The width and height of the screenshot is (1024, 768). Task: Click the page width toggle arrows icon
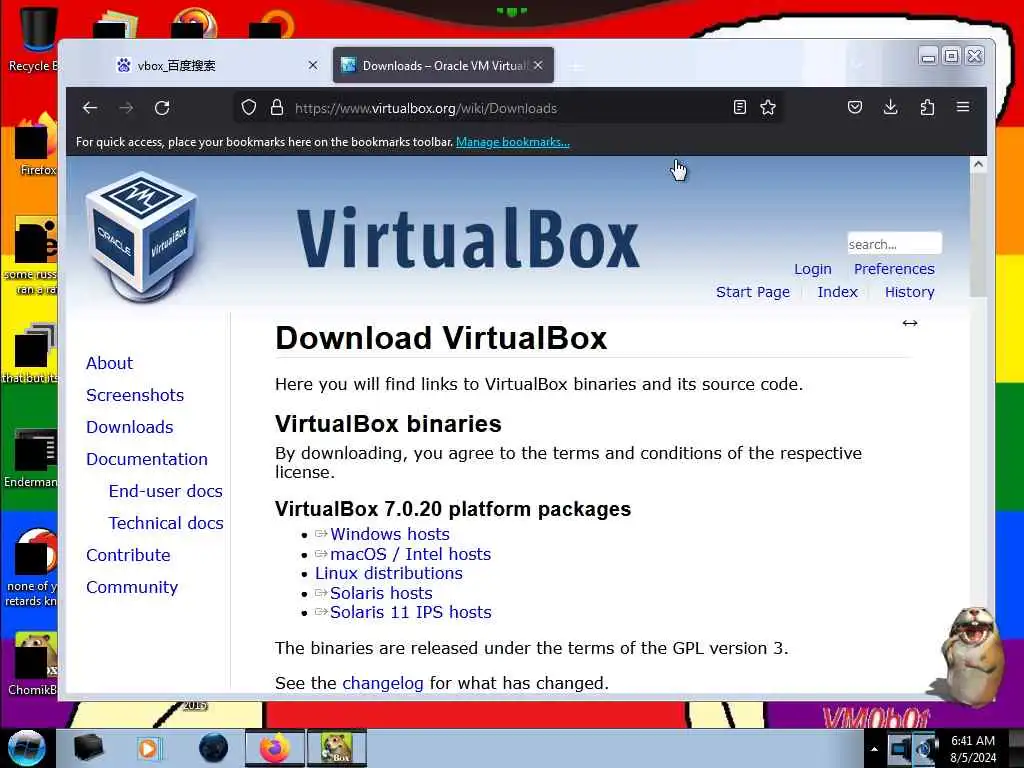point(910,323)
